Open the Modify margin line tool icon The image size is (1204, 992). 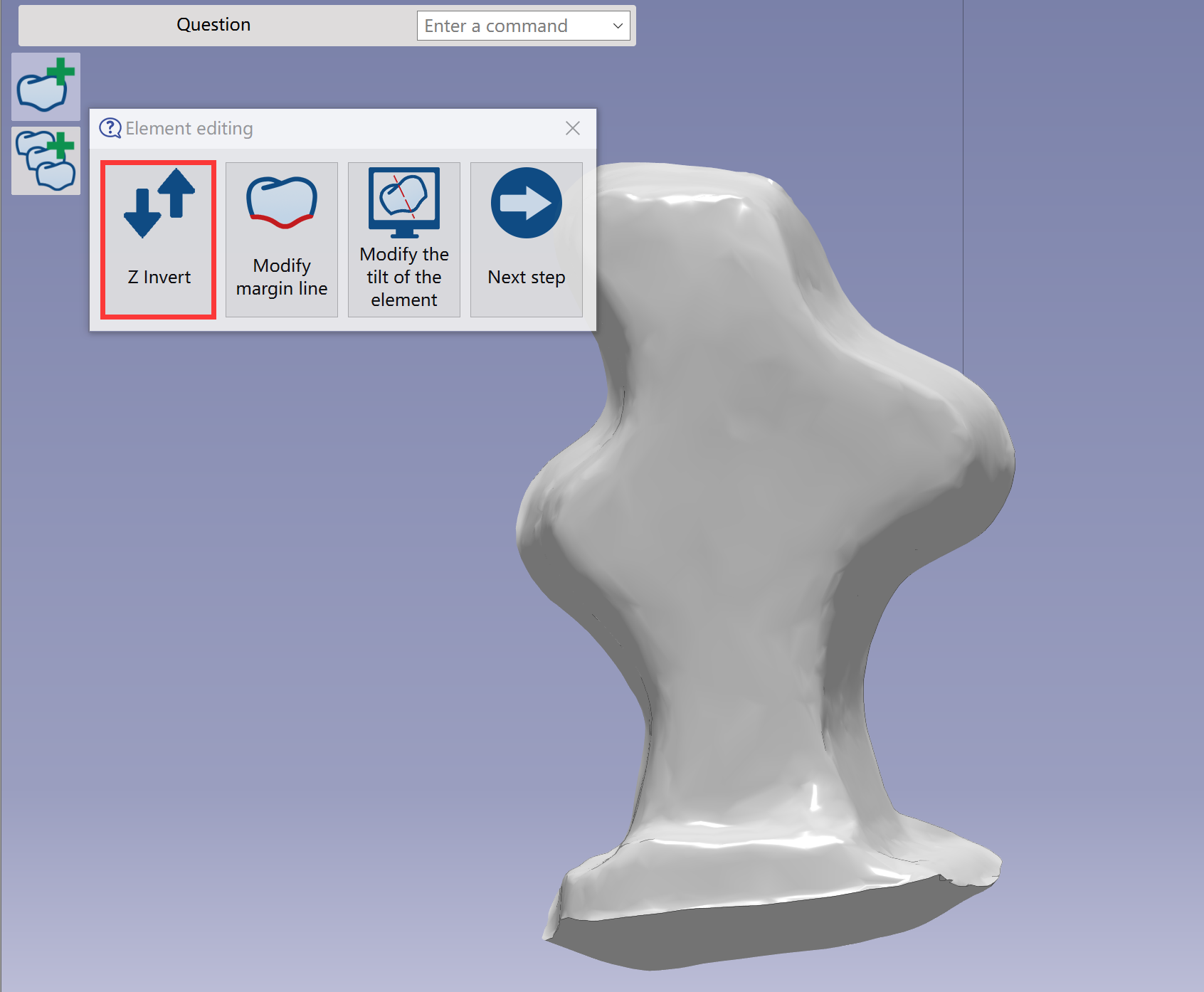pyautogui.click(x=282, y=203)
